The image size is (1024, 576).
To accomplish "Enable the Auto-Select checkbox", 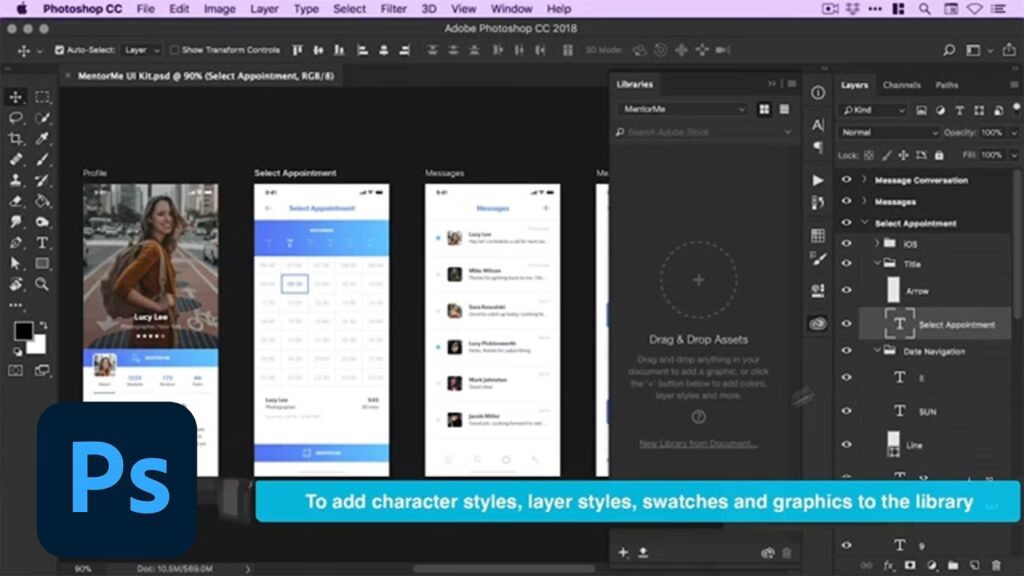I will (59, 50).
